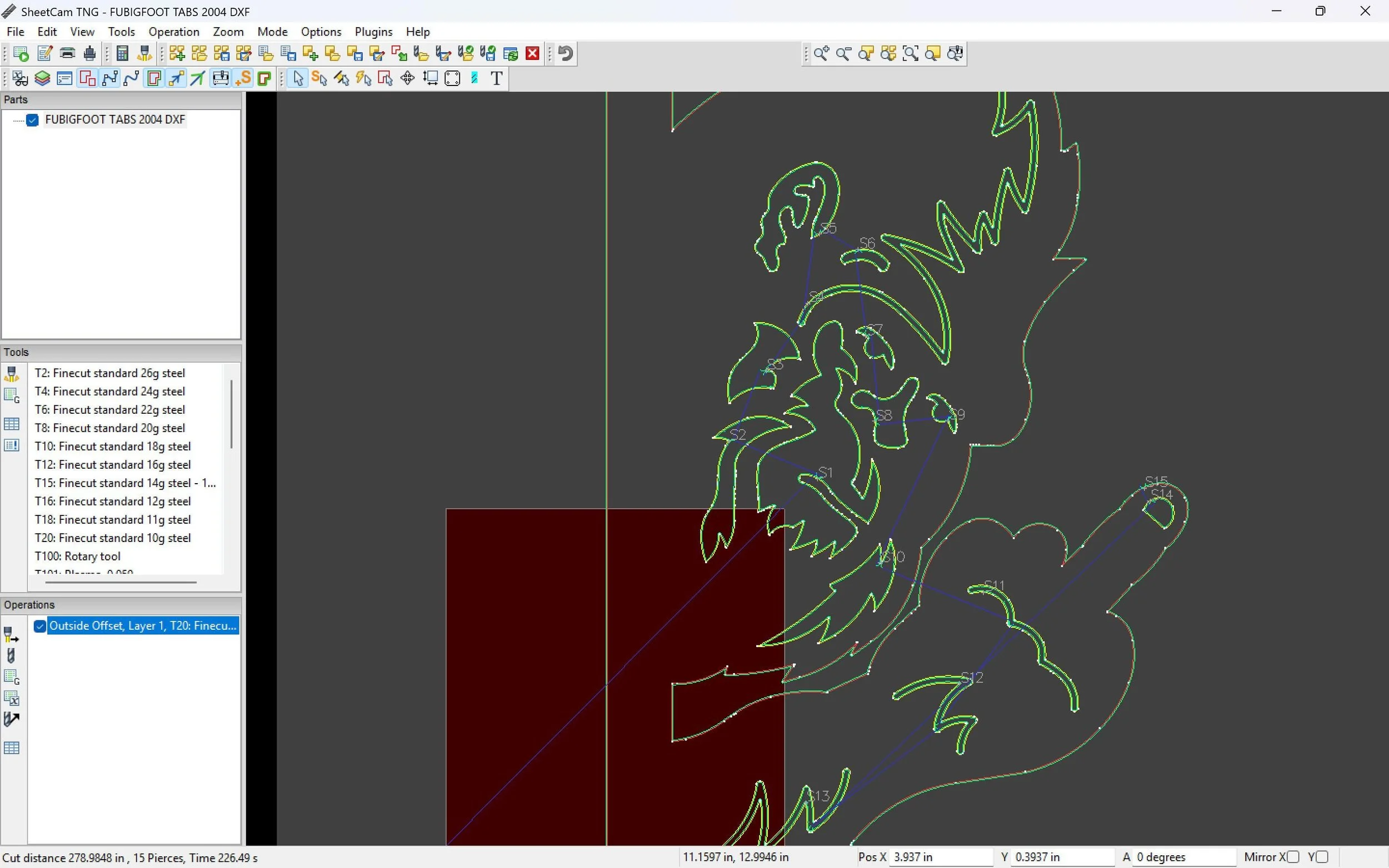Open the Operation menu
This screenshot has height=868, width=1389.
tap(173, 32)
